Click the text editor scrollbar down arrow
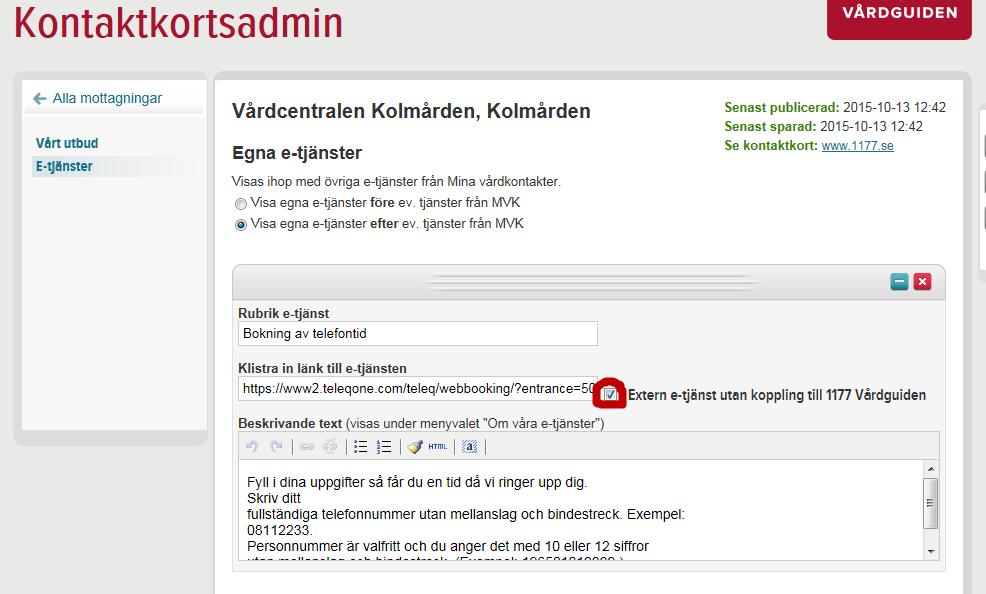 coord(931,552)
